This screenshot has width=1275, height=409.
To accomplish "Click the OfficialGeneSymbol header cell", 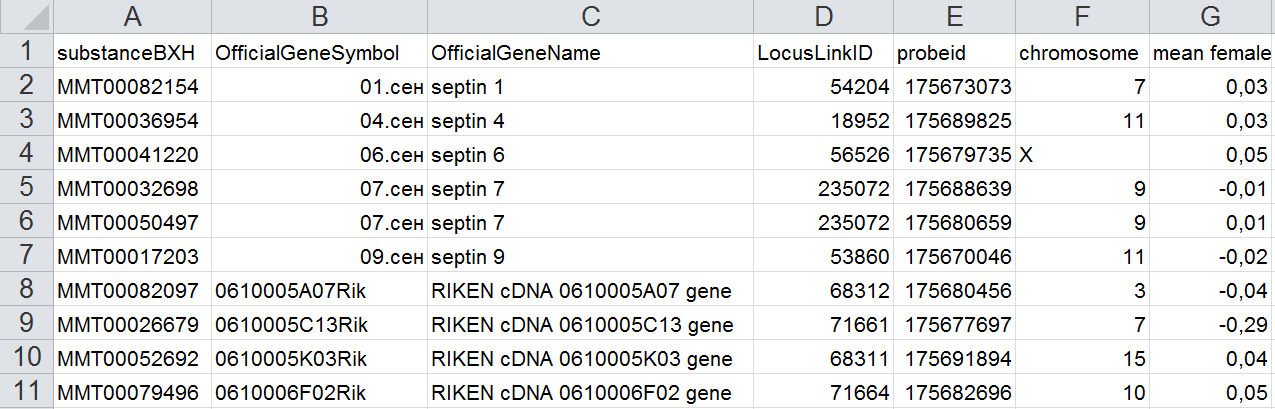I will pos(318,53).
